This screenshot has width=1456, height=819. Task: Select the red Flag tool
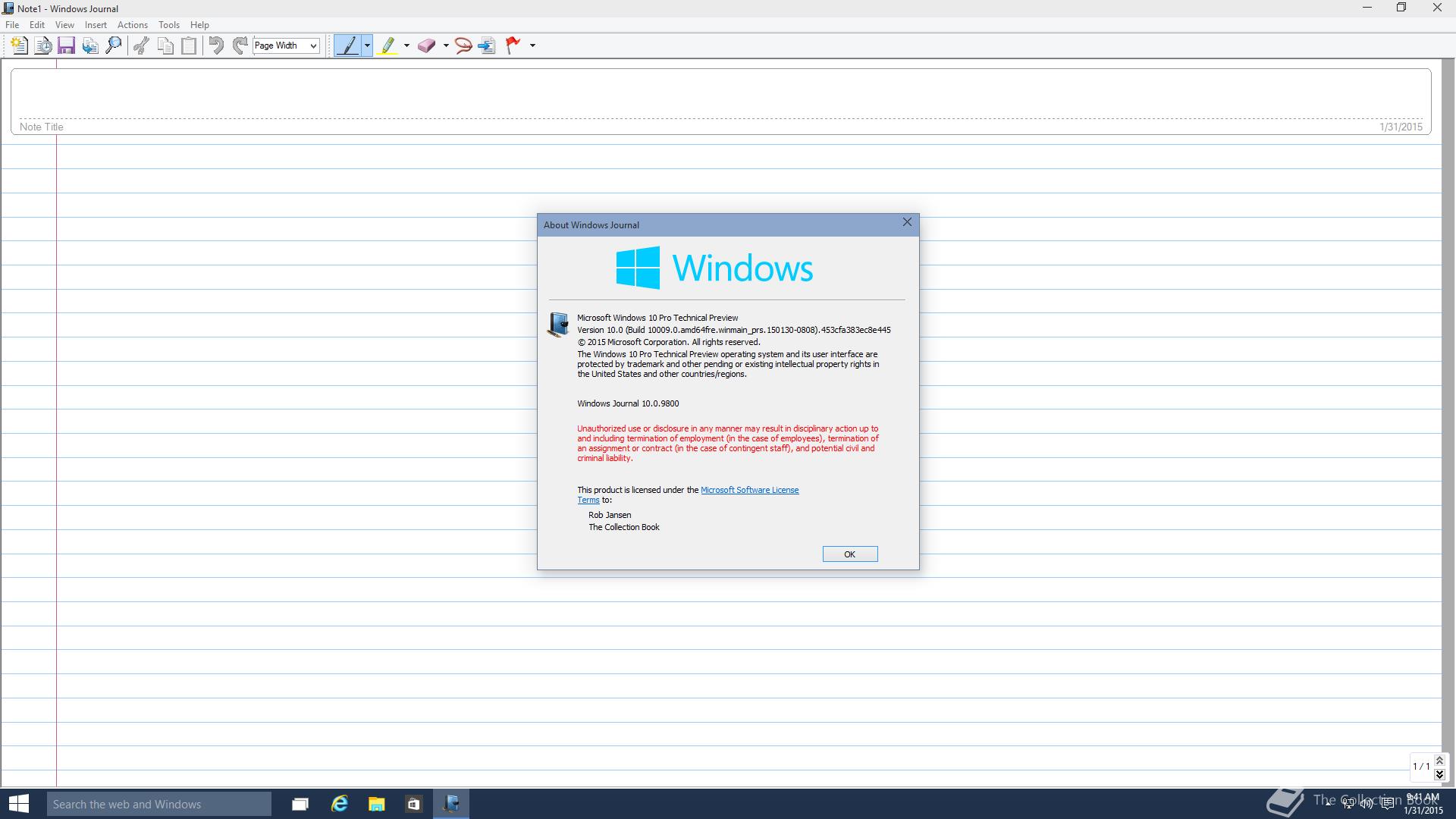[x=513, y=45]
